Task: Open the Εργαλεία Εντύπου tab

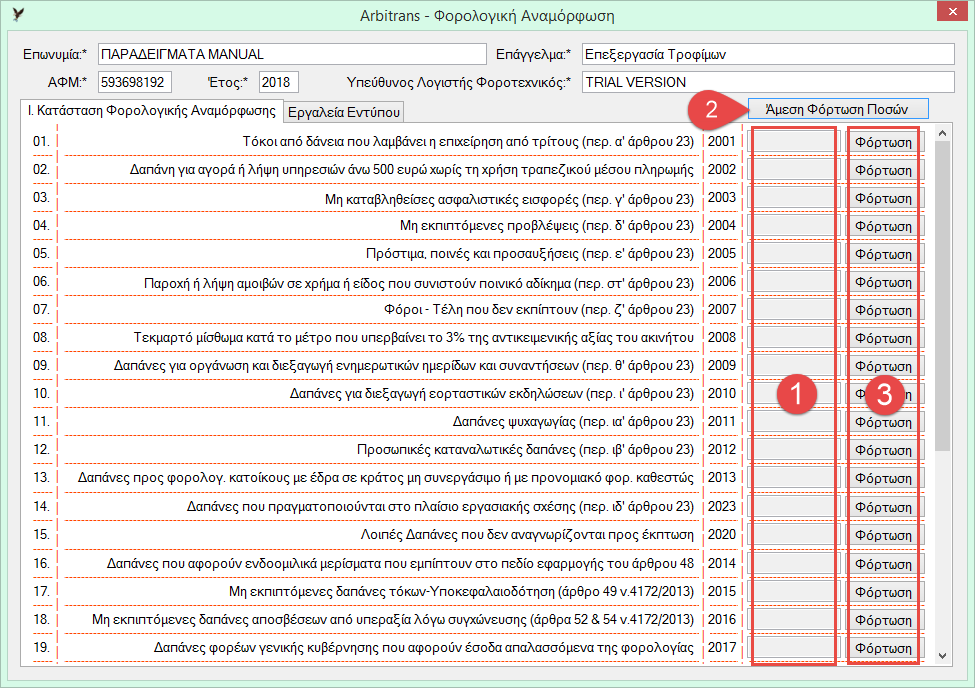Action: (344, 112)
